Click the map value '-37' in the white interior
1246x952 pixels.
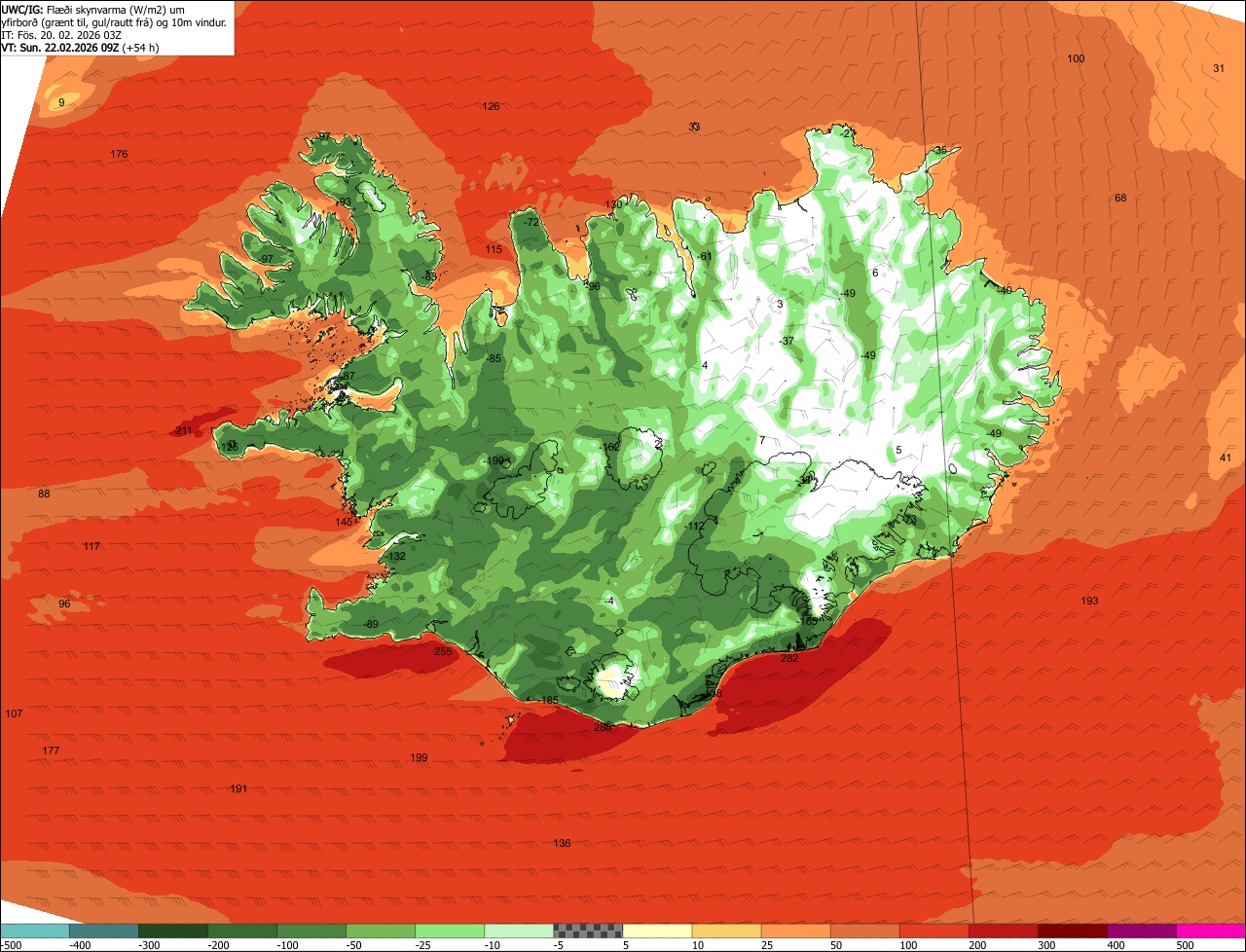coord(787,341)
